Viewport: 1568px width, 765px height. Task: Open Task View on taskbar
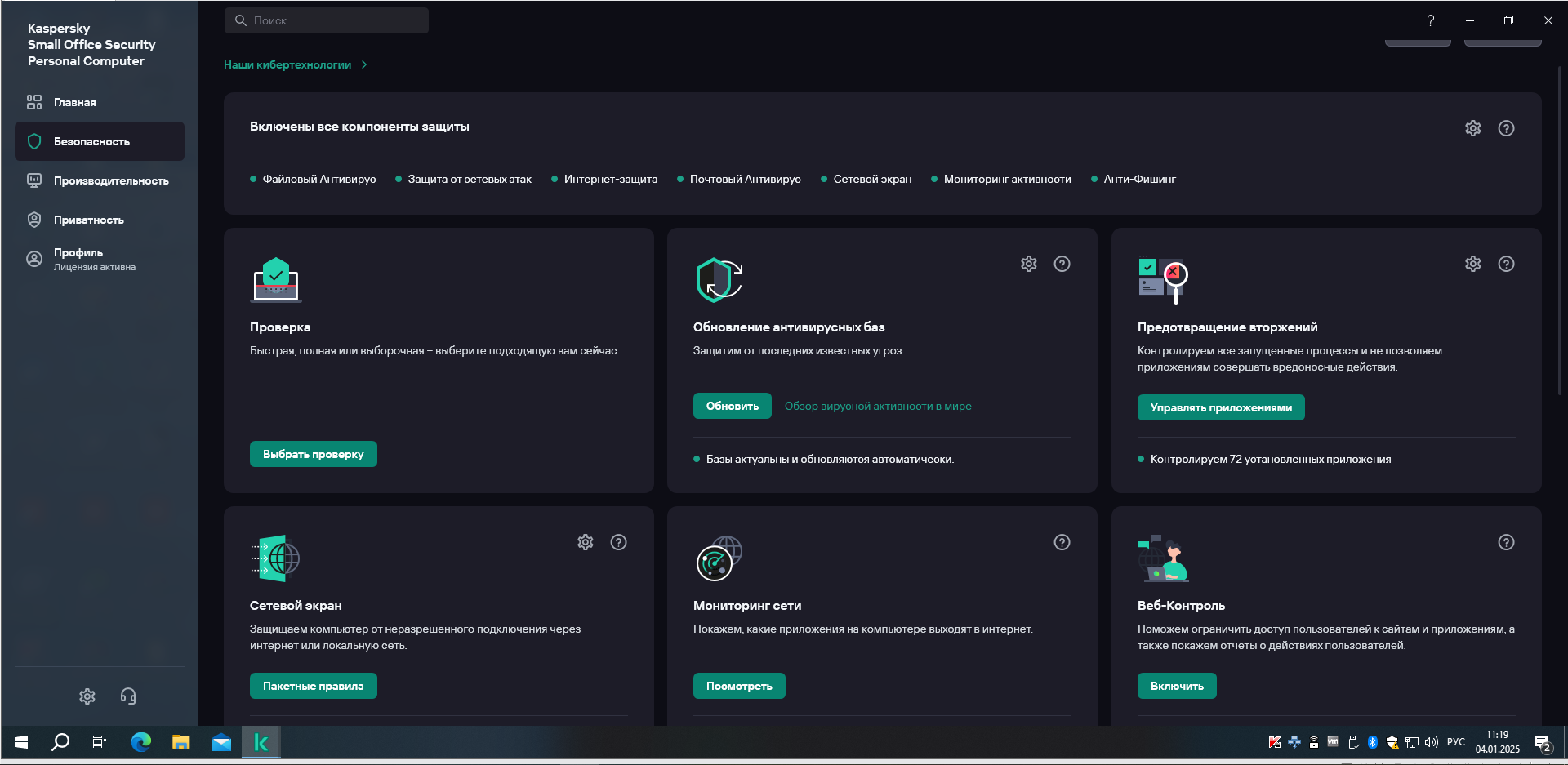(100, 742)
